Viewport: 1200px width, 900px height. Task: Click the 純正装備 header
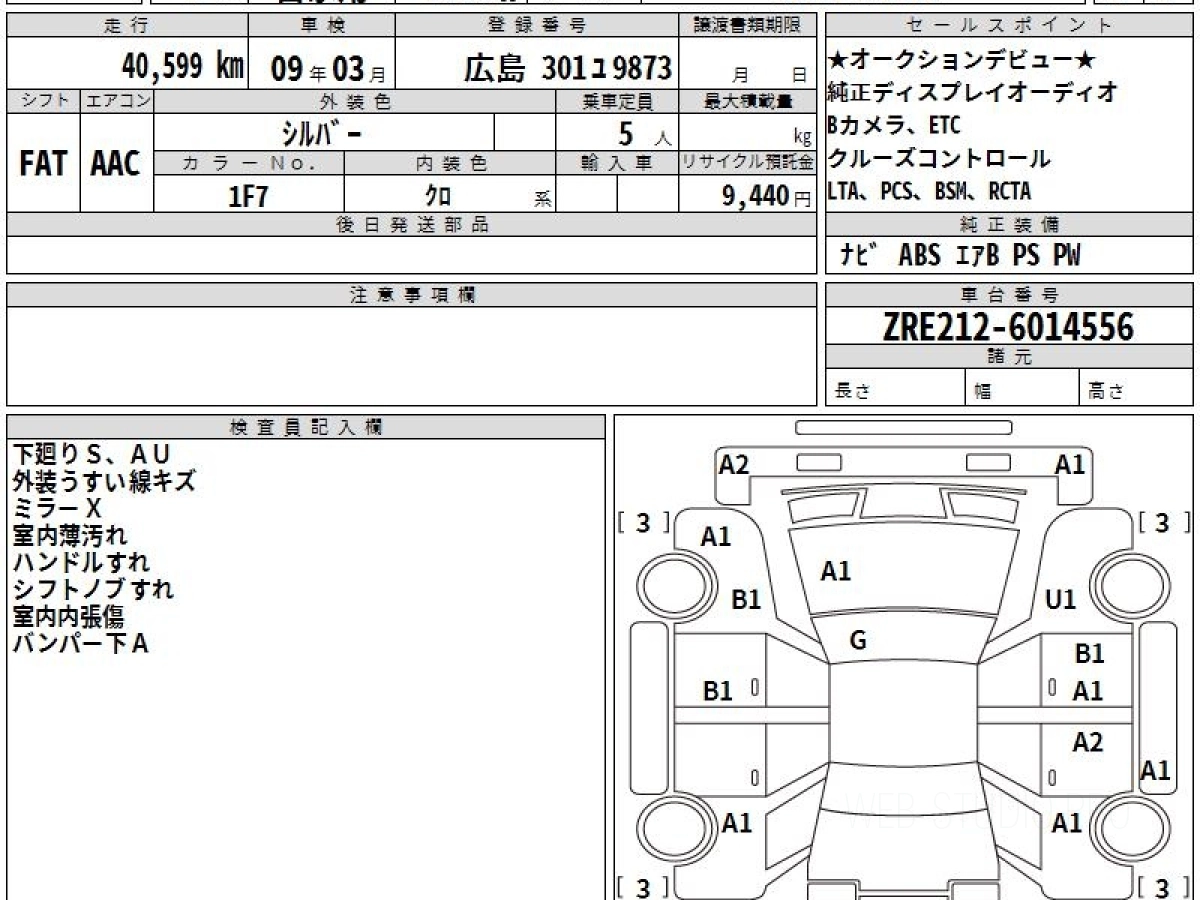[1010, 225]
